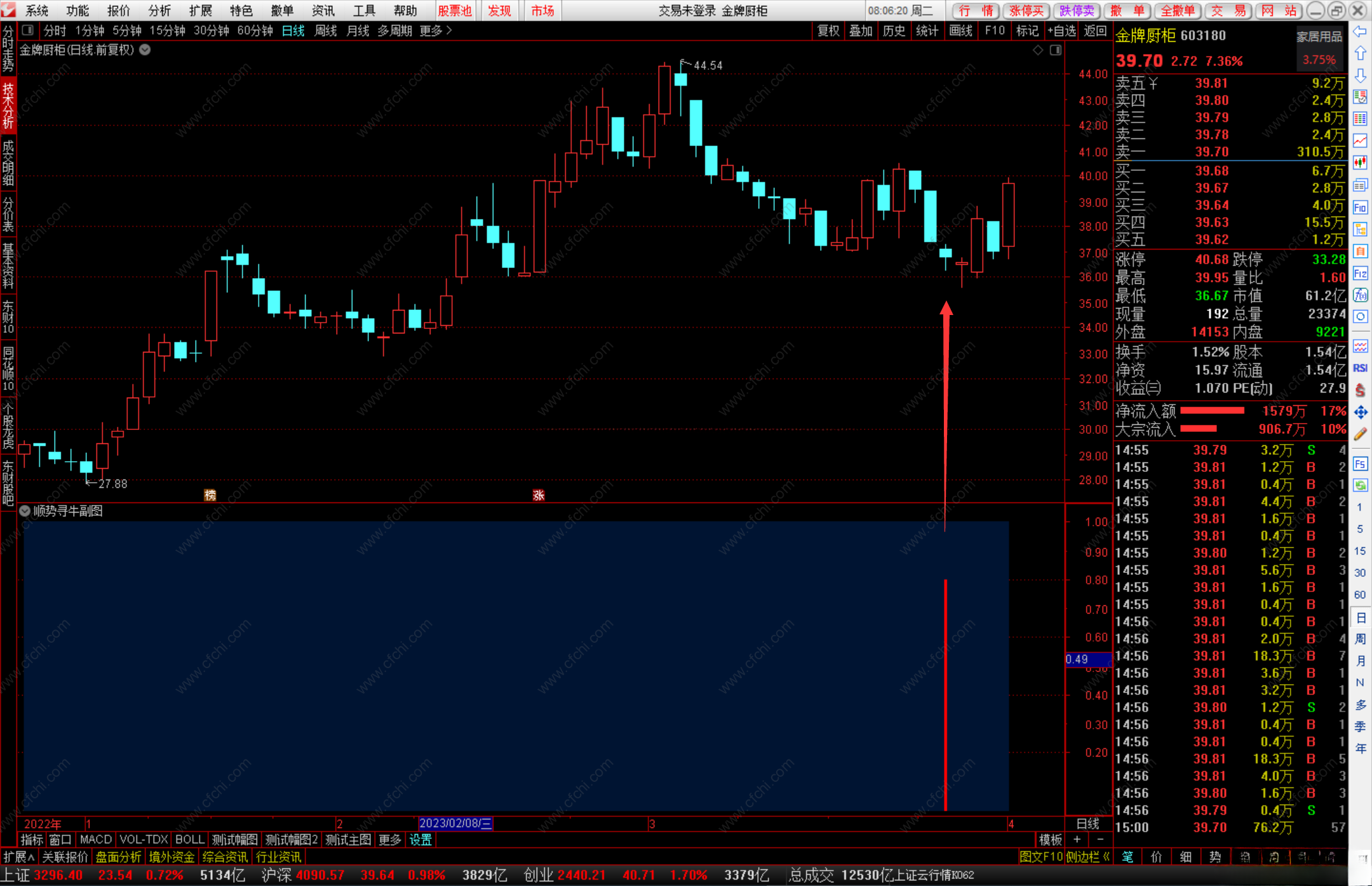Expand the 更多 periods dropdown

(436, 30)
